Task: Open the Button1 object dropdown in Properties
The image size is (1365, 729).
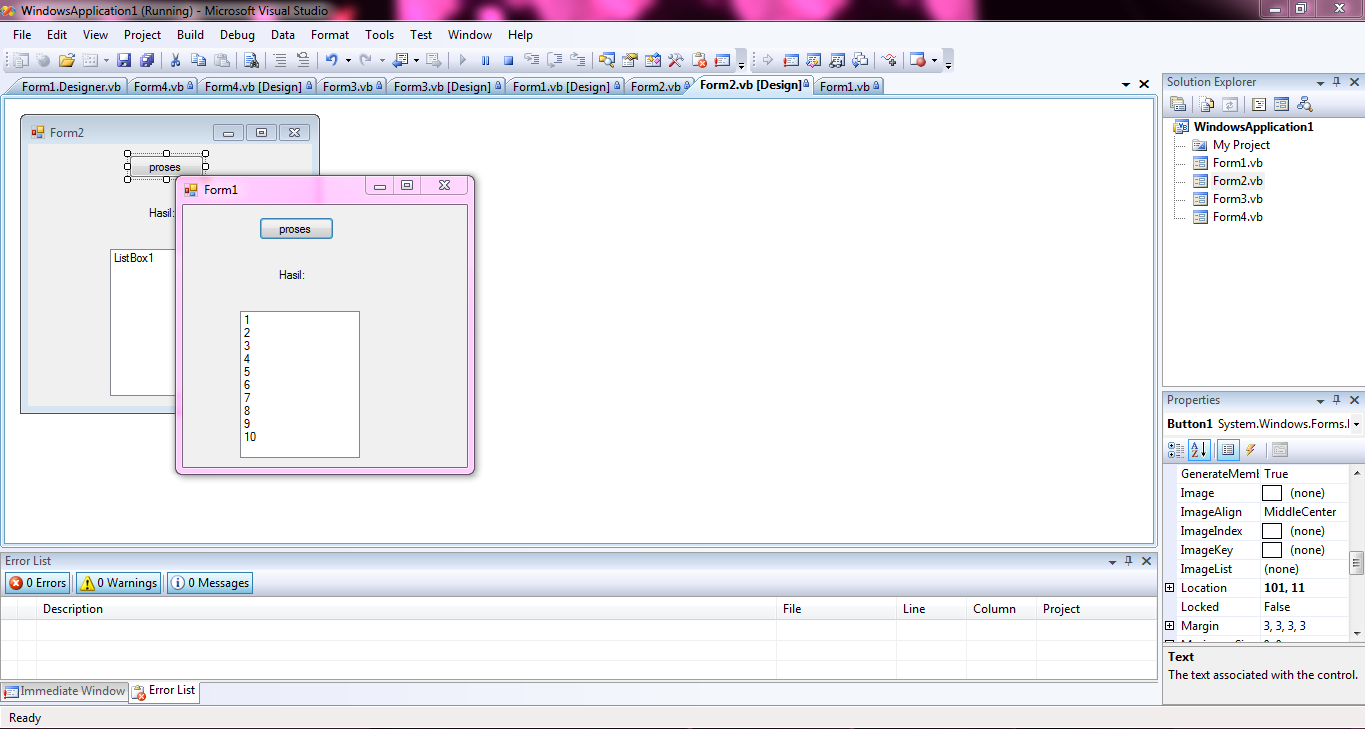Action: (x=1358, y=423)
